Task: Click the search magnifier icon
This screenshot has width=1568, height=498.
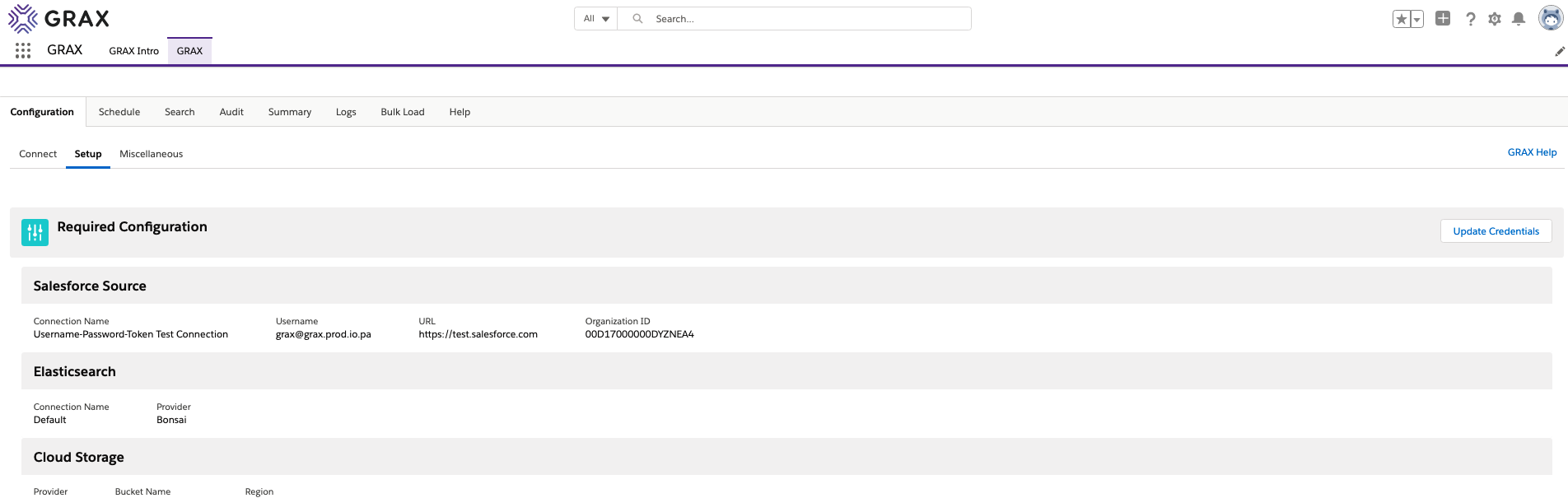Action: [x=637, y=19]
